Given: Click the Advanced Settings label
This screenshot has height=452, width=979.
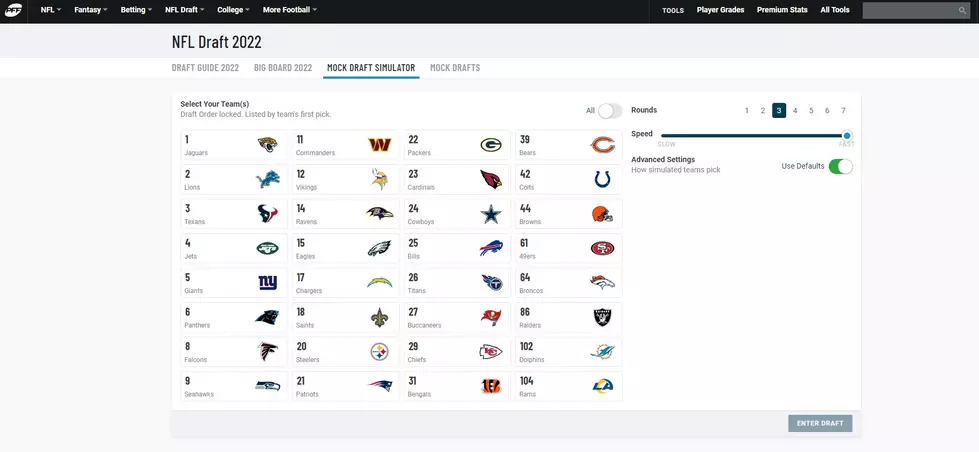Looking at the screenshot, I should click(662, 160).
